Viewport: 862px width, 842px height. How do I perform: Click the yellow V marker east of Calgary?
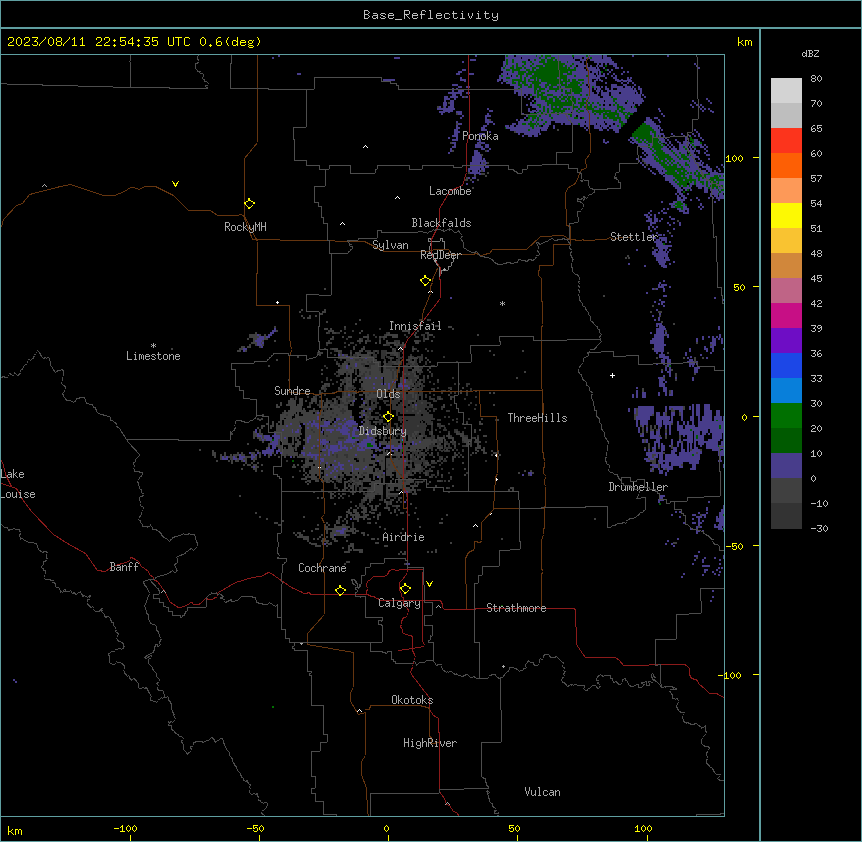(x=429, y=584)
